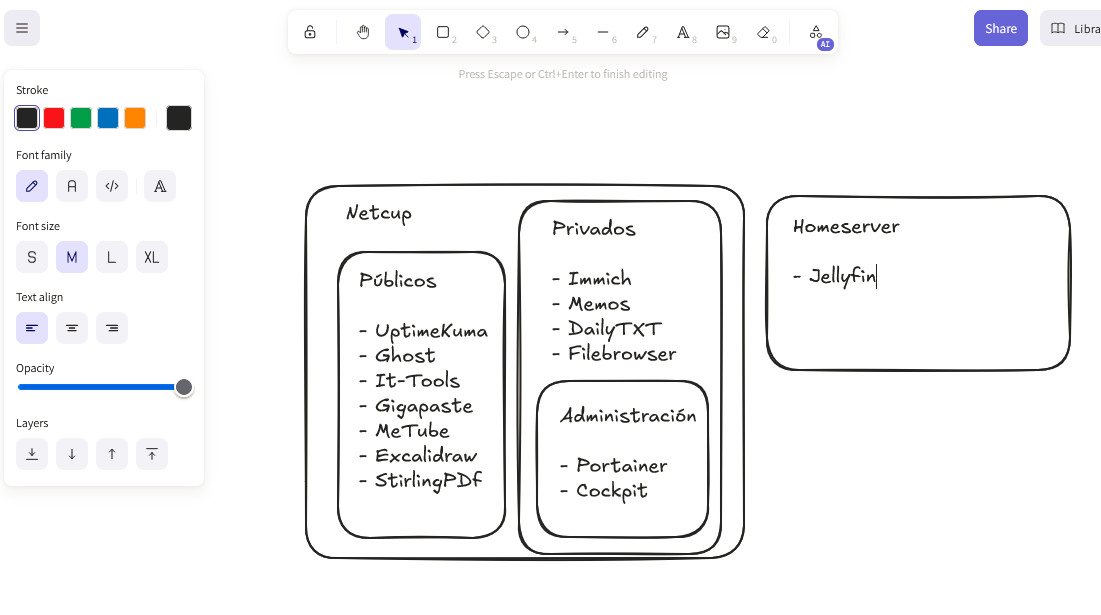1101x615 pixels.
Task: Select the Ellipse tool
Action: point(523,32)
